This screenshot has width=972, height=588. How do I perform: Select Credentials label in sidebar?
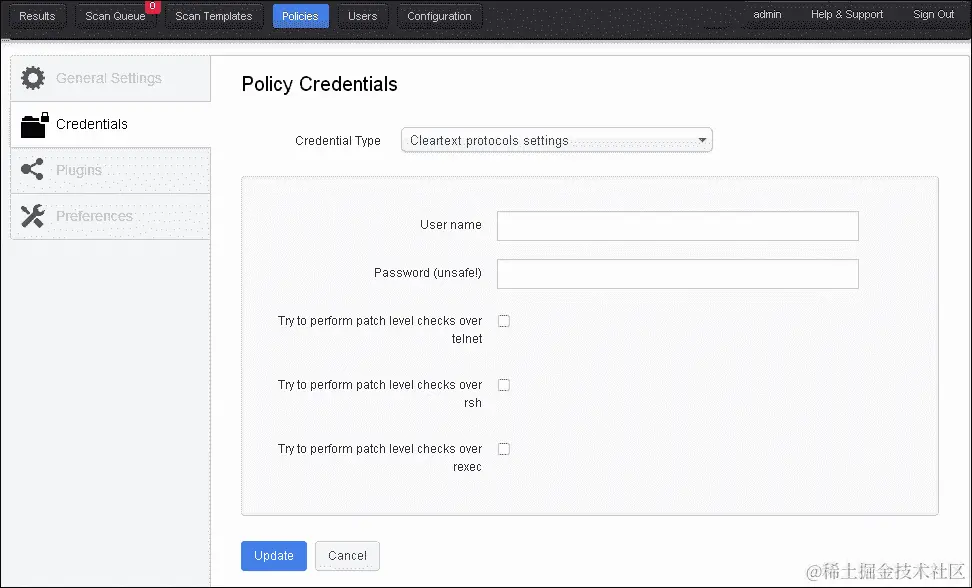[x=92, y=124]
